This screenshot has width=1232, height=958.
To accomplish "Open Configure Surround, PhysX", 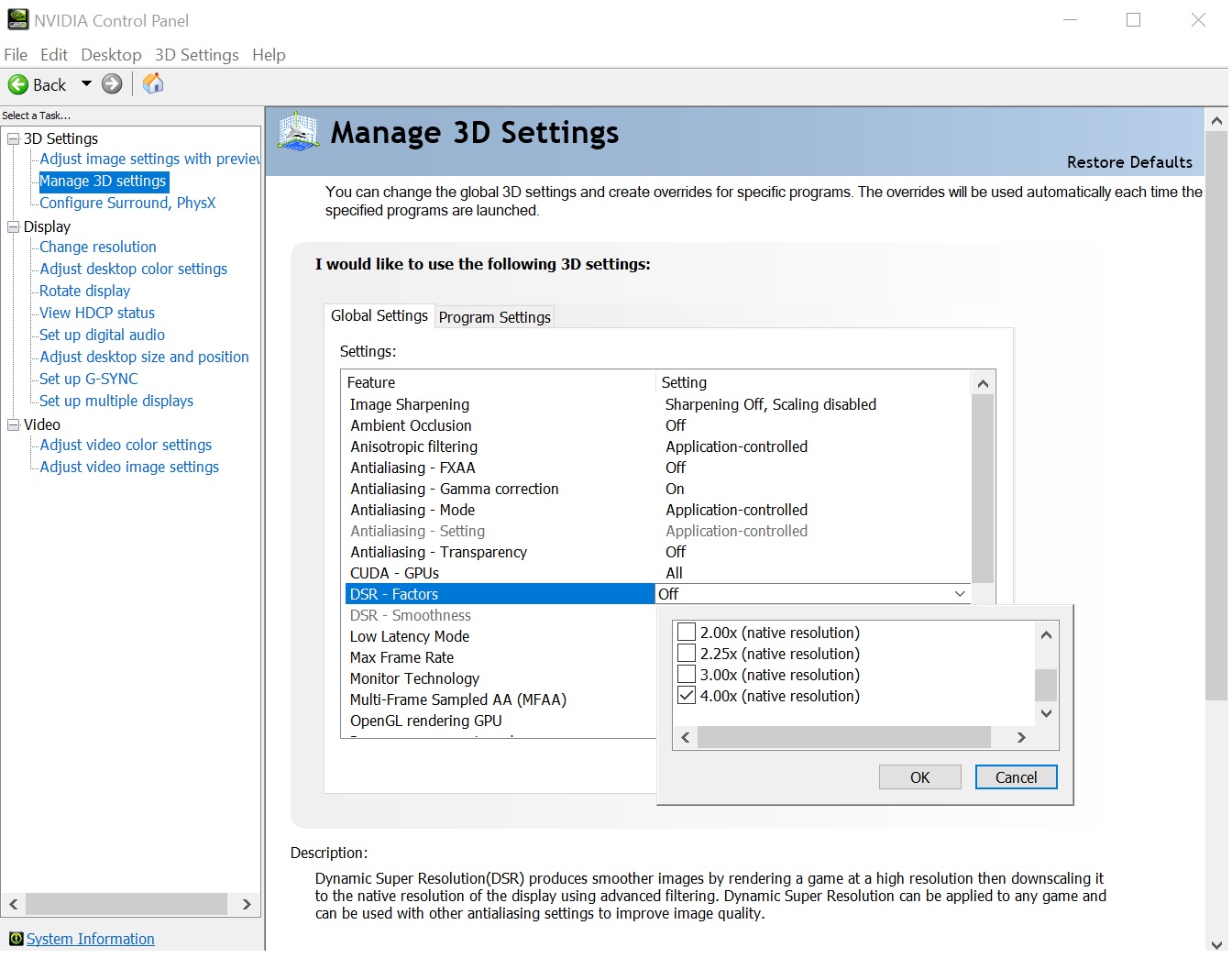I will pos(127,203).
